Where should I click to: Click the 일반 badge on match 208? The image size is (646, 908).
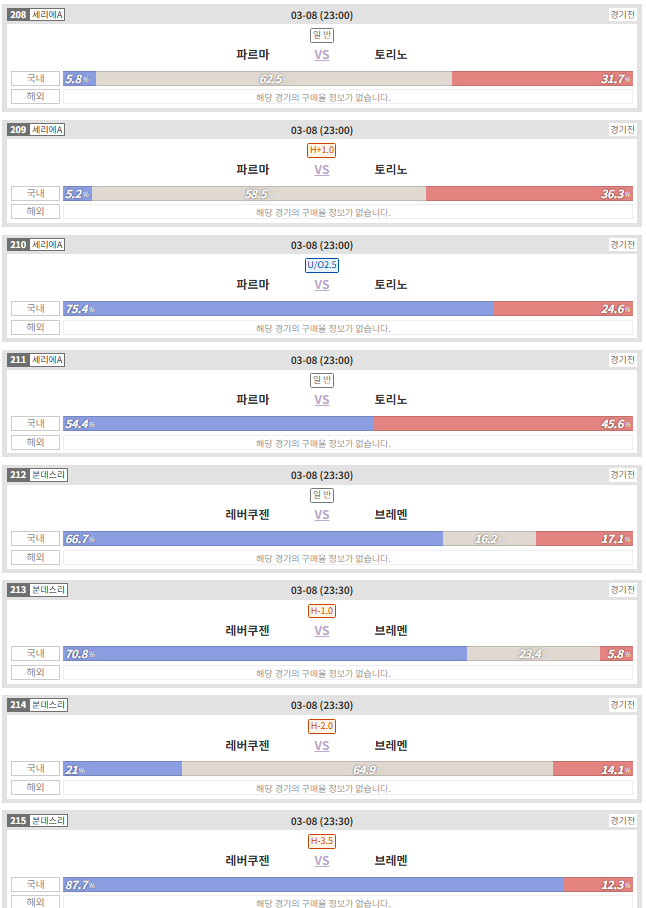(322, 35)
